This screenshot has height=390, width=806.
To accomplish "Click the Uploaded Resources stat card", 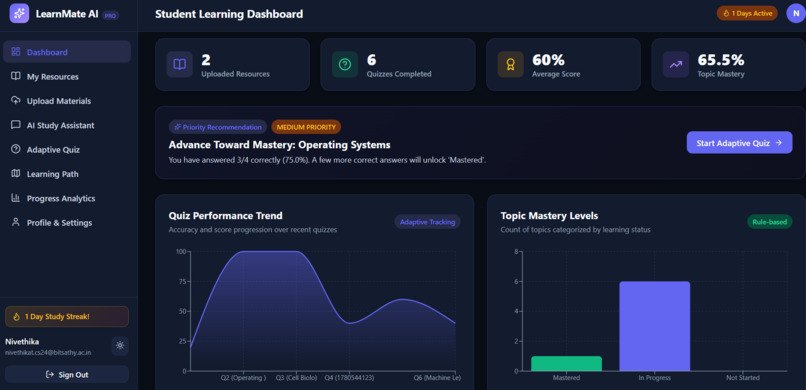I will [x=232, y=65].
